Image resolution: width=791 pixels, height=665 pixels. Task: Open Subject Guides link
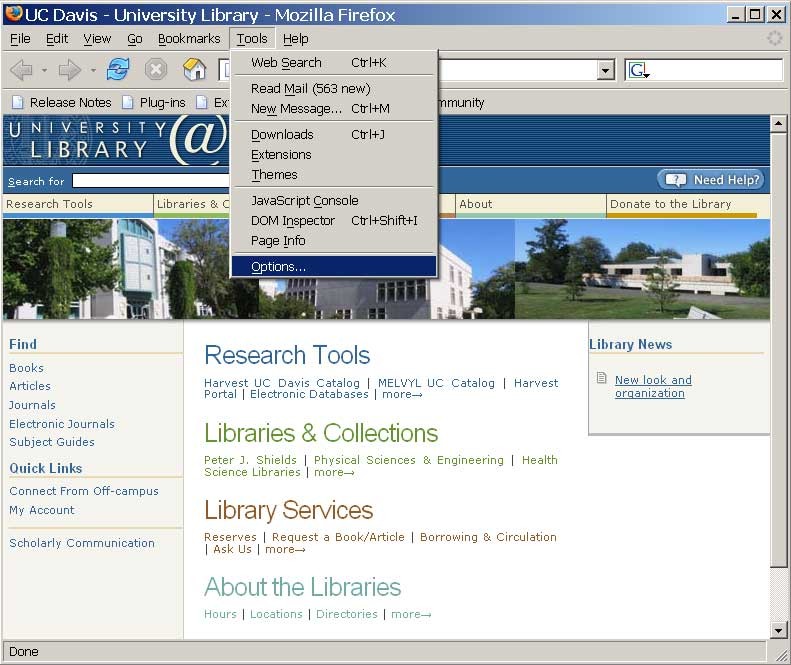(x=51, y=442)
